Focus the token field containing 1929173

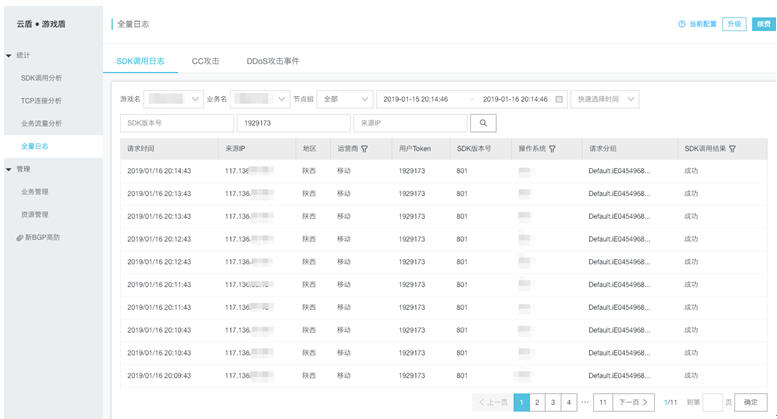294,123
